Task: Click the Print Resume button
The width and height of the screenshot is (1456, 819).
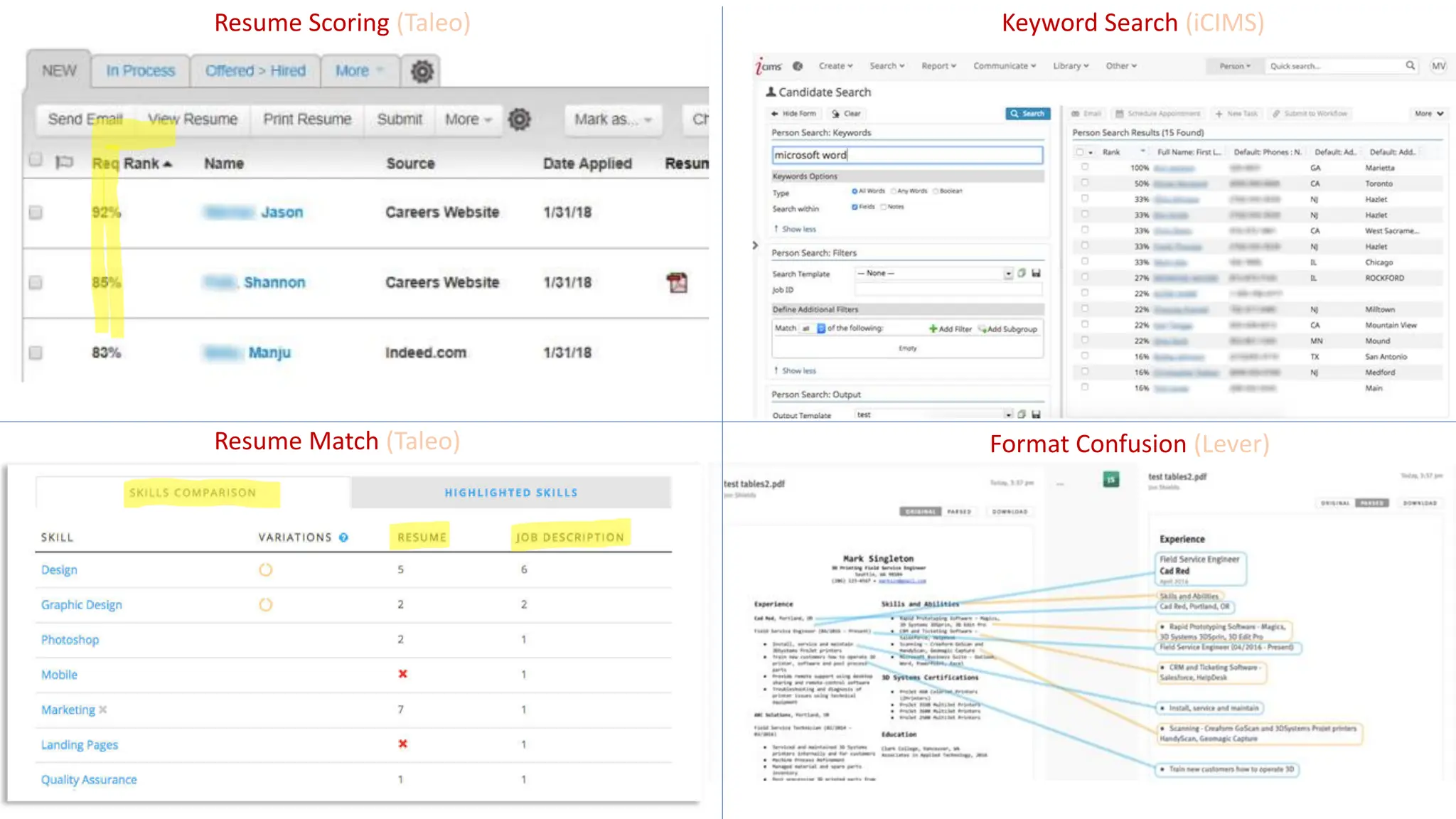Action: tap(307, 119)
